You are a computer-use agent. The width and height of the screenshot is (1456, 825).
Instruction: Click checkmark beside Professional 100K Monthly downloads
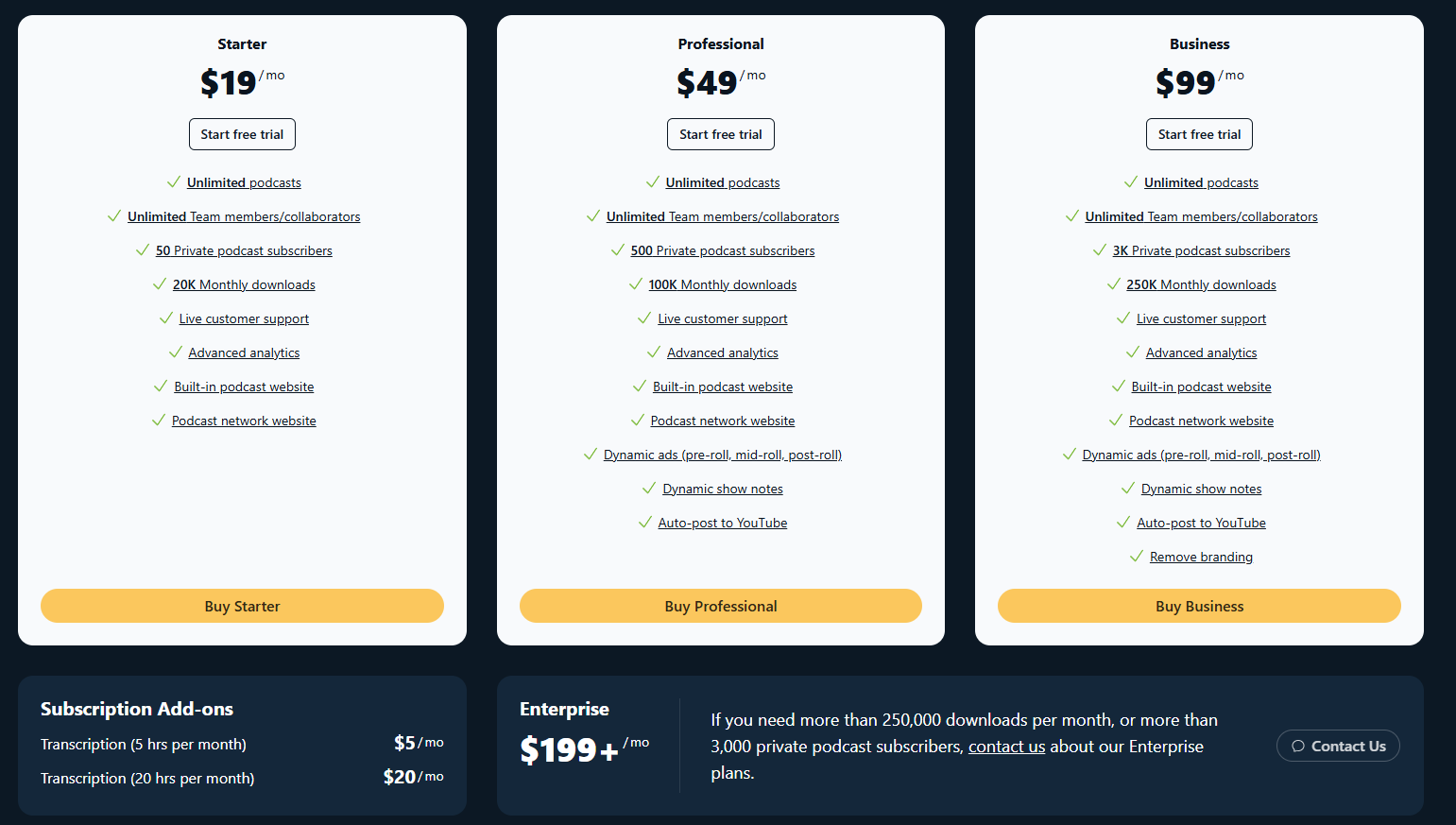coord(636,284)
